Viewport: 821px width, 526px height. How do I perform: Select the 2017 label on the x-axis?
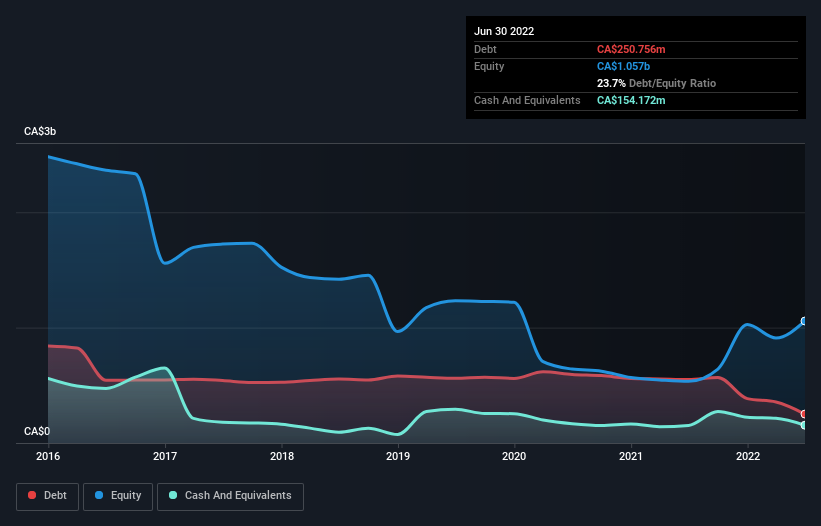coord(165,456)
